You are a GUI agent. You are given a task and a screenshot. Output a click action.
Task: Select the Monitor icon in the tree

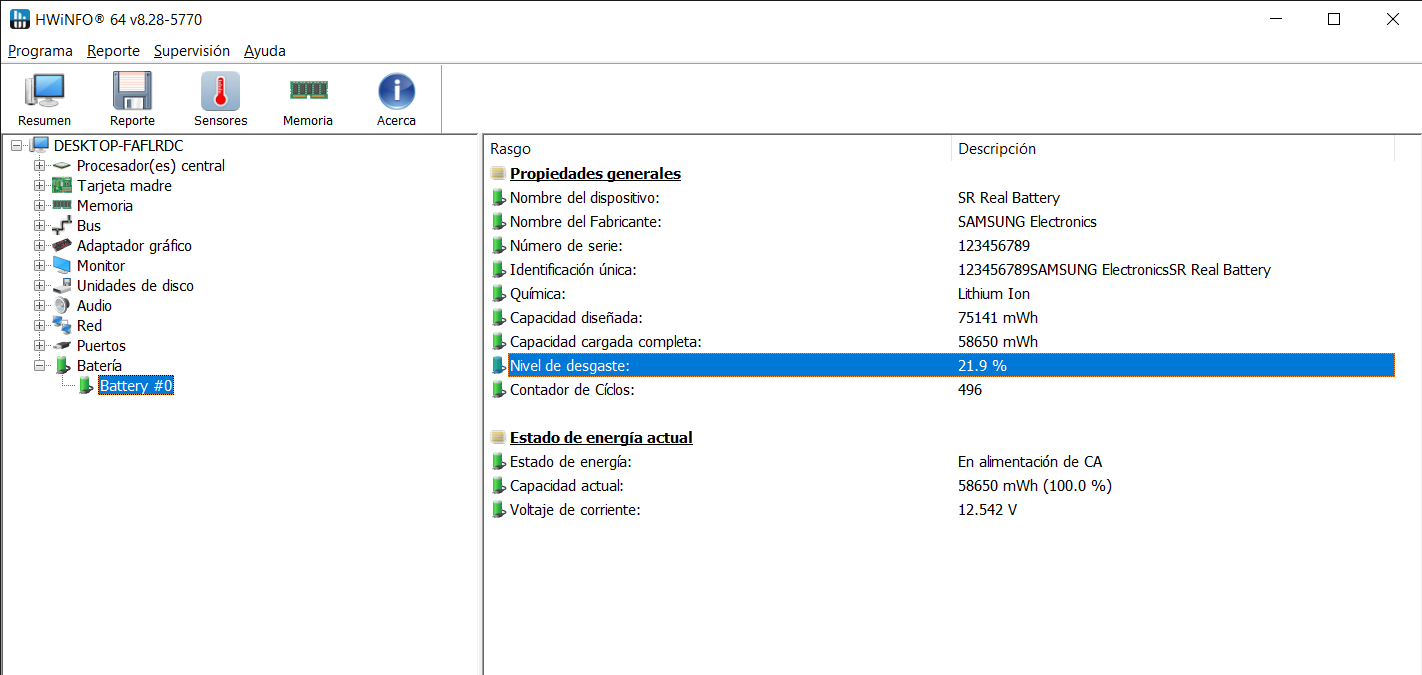click(62, 266)
